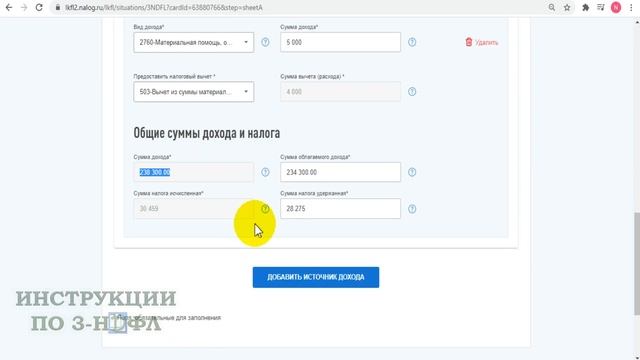Show help for Сумма налога удержанная

[412, 209]
